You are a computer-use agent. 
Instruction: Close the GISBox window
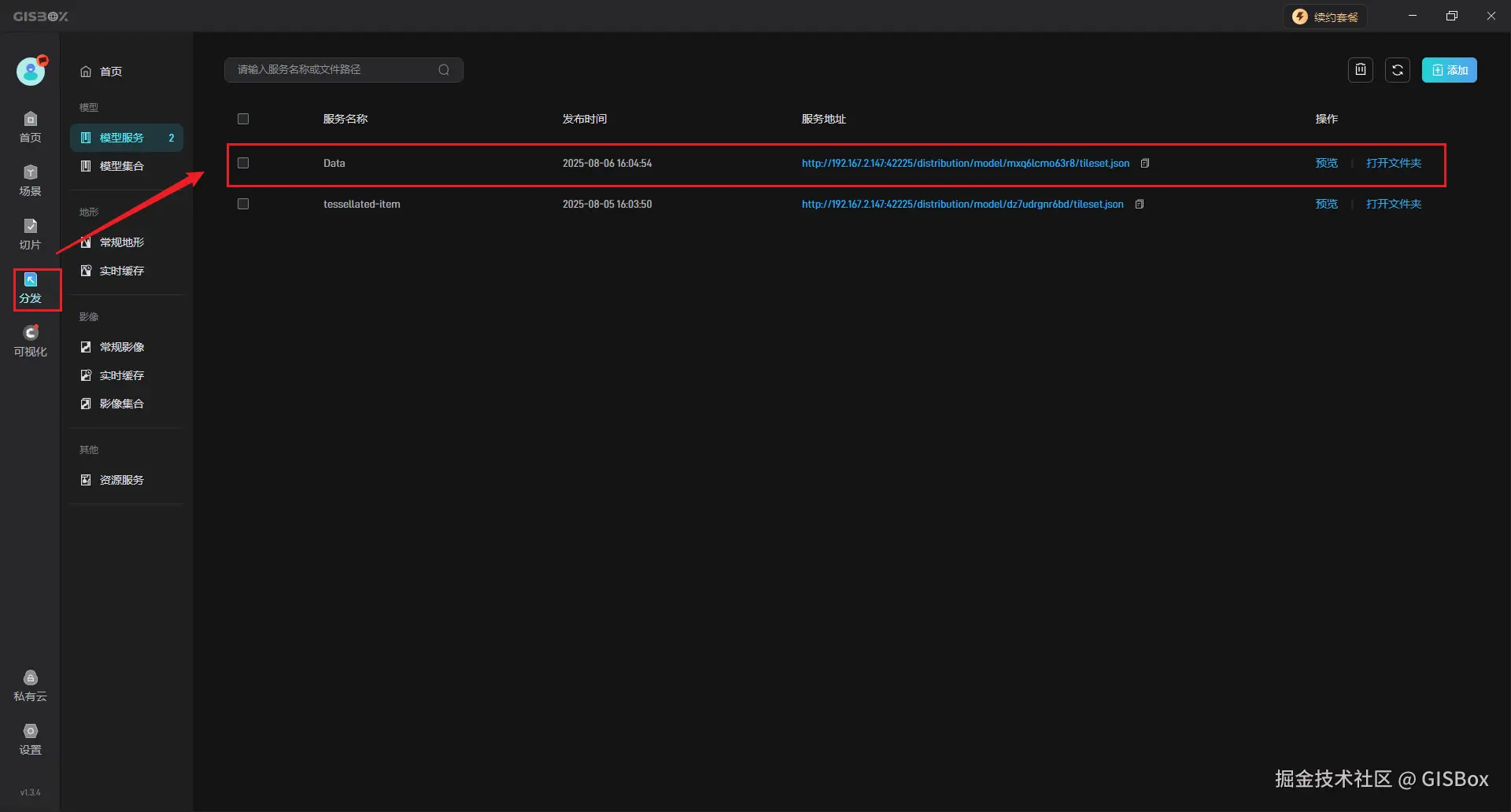tap(1491, 16)
